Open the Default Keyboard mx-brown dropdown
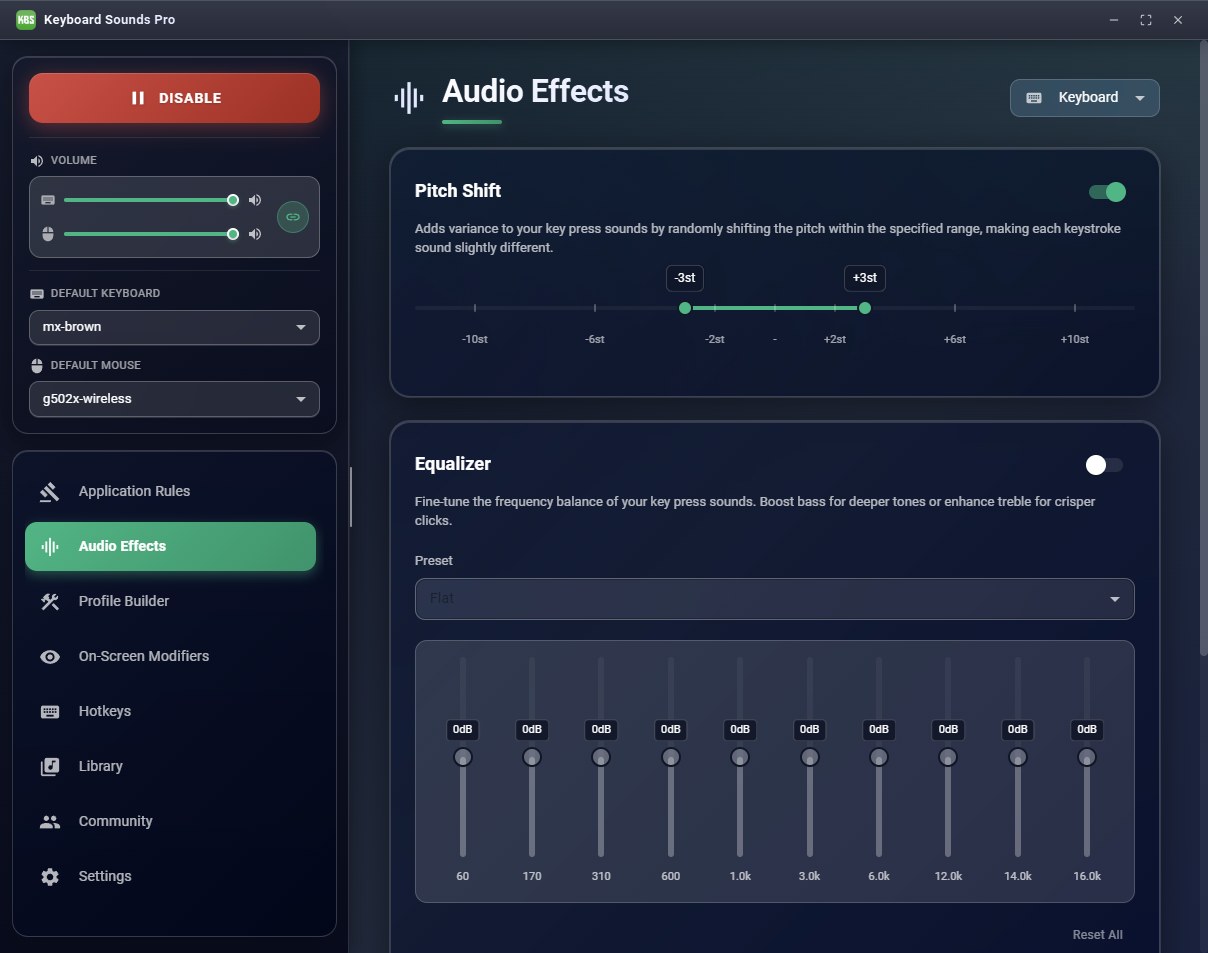1208x953 pixels. tap(174, 327)
